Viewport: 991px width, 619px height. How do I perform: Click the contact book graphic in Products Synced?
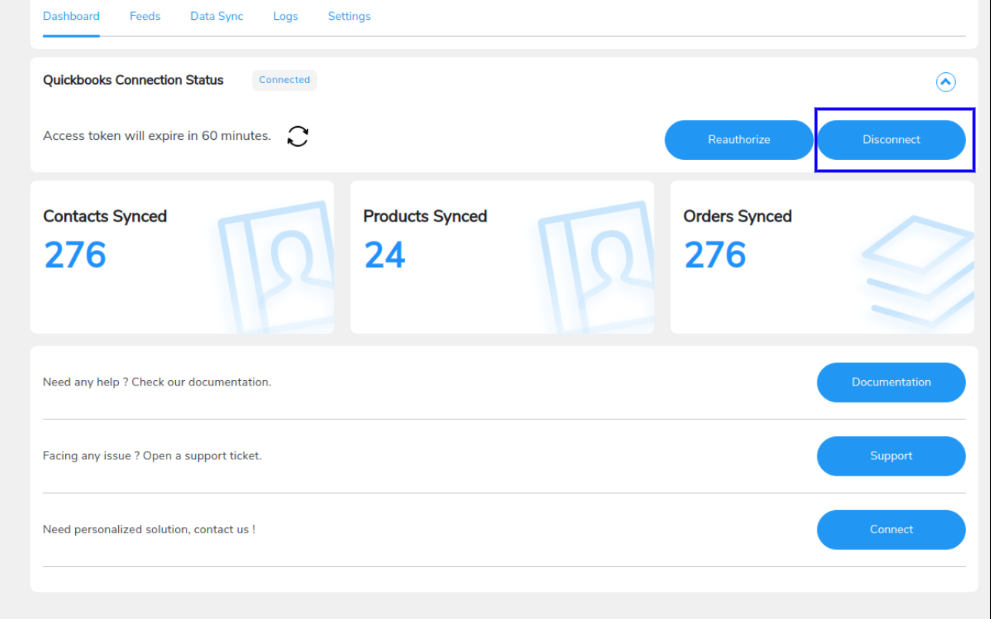point(596,267)
